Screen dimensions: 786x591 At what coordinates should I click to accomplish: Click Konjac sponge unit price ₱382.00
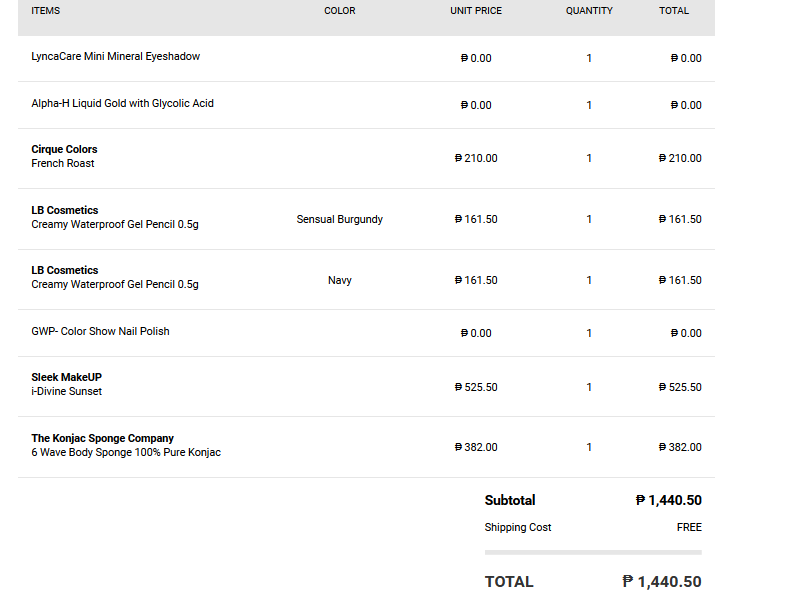point(476,447)
